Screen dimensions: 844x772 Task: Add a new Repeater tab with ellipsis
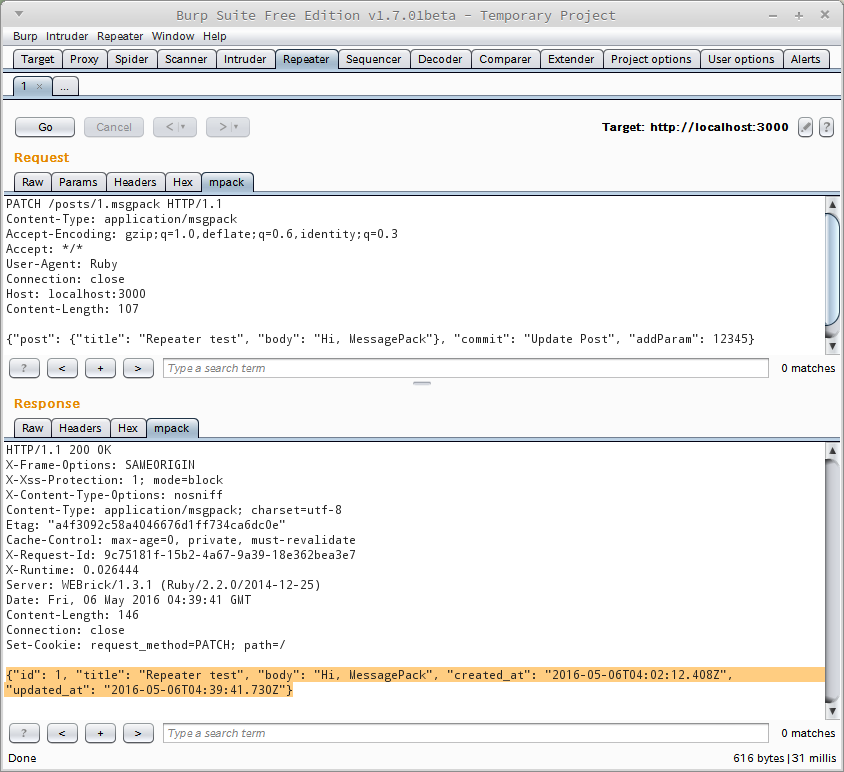[64, 87]
